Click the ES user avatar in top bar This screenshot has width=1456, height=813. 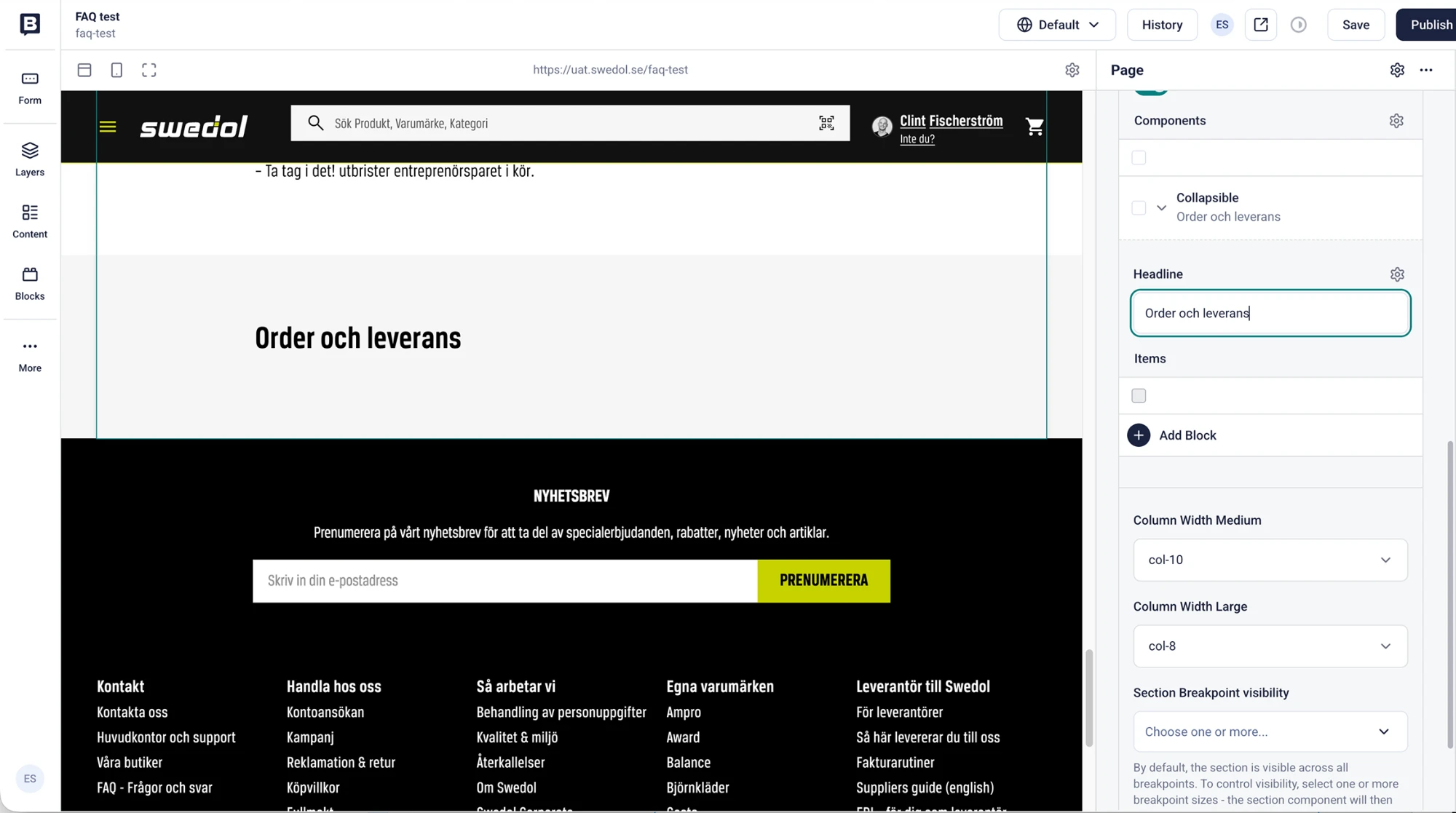tap(1222, 25)
